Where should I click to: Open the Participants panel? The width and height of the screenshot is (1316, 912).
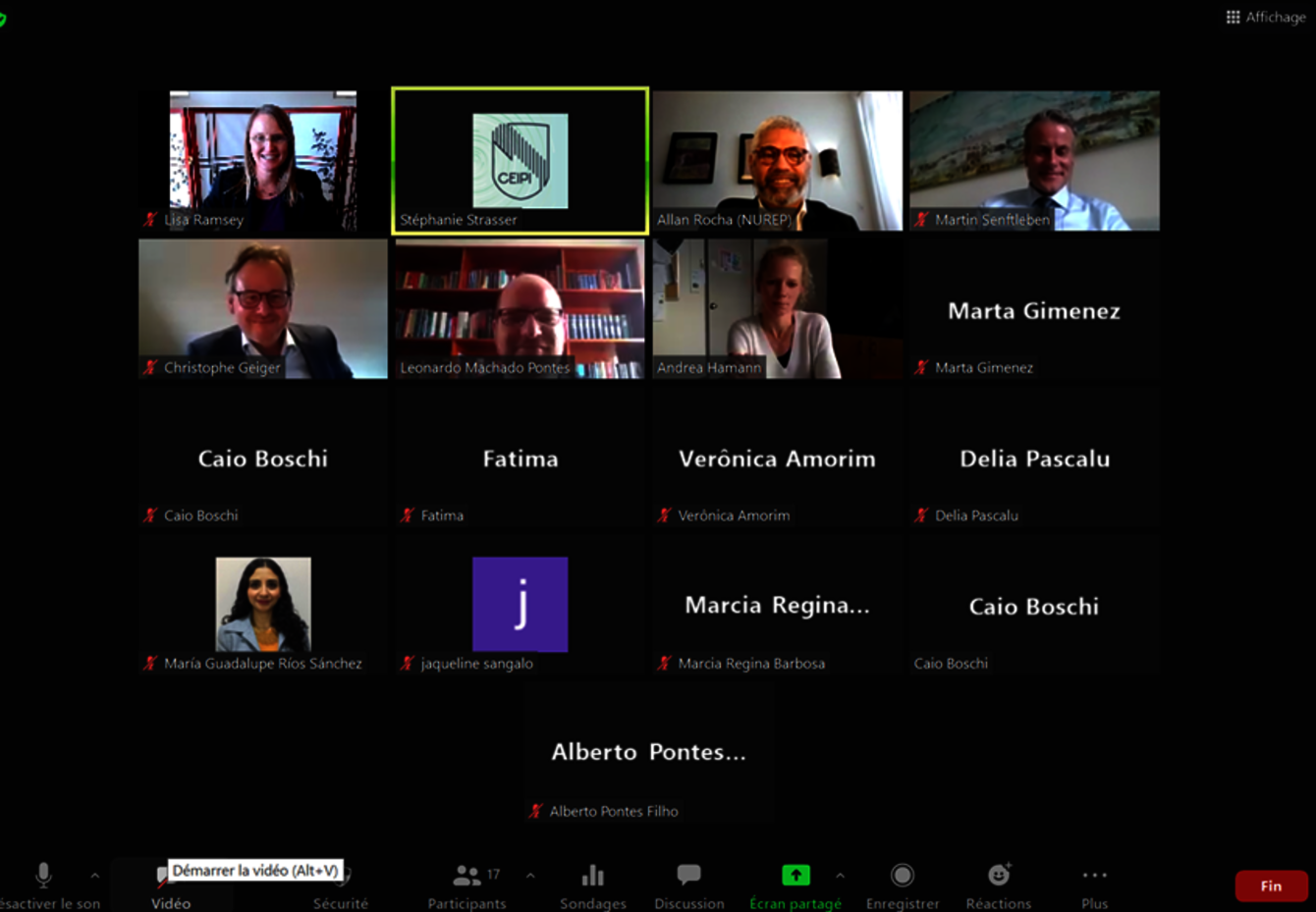pos(467,885)
